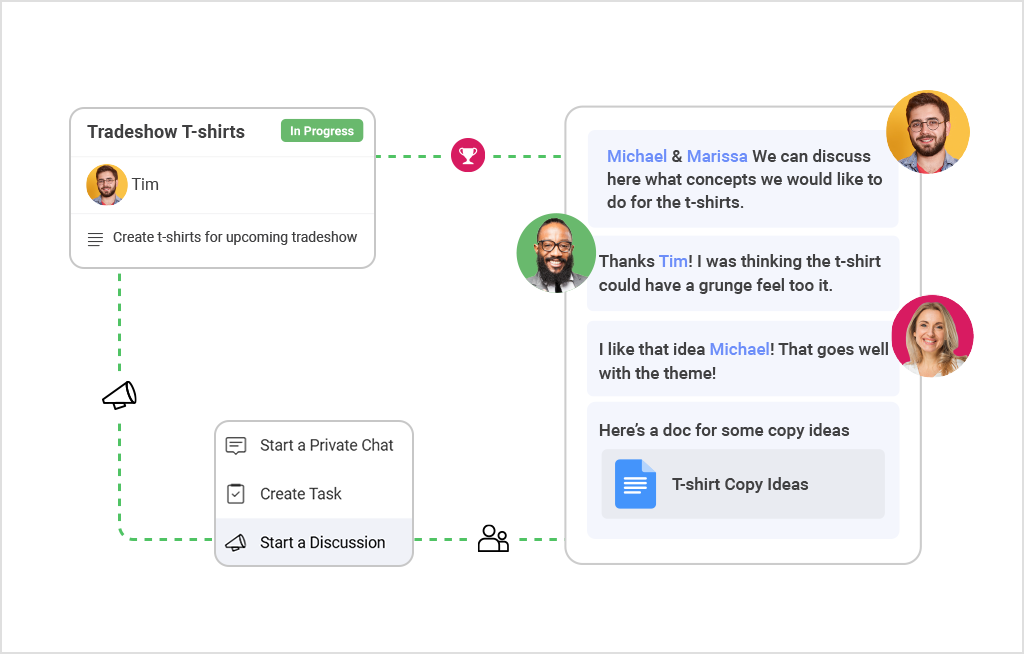1024x654 pixels.
Task: Select the checkmark icon next to Create Task
Action: tap(237, 493)
